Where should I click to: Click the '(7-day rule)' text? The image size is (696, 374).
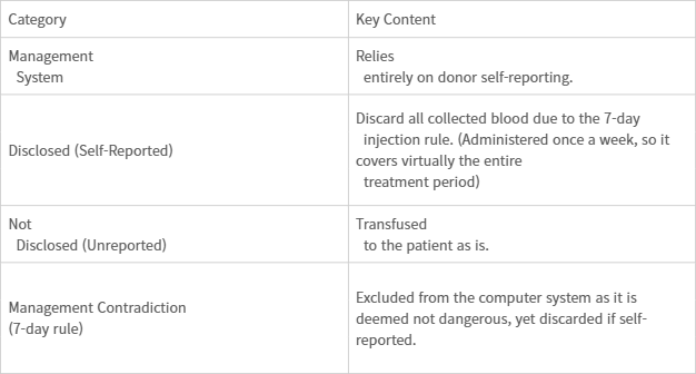(x=46, y=329)
